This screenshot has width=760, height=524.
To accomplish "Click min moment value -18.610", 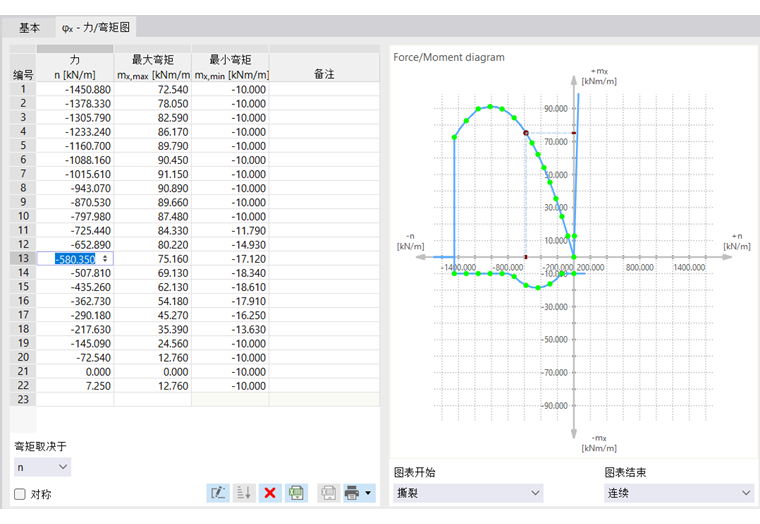I will [x=230, y=287].
